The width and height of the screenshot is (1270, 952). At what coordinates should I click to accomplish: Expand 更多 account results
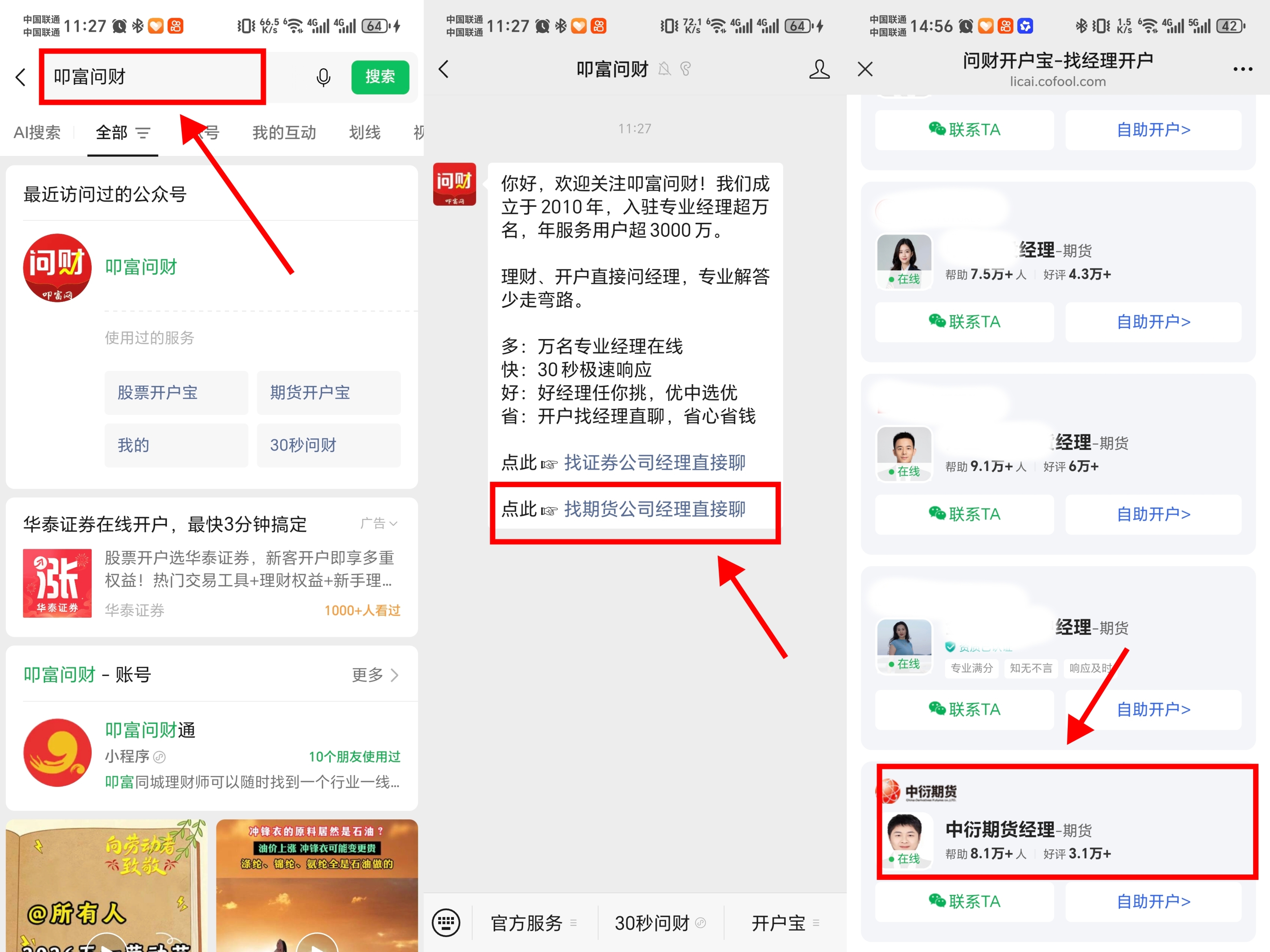[375, 675]
